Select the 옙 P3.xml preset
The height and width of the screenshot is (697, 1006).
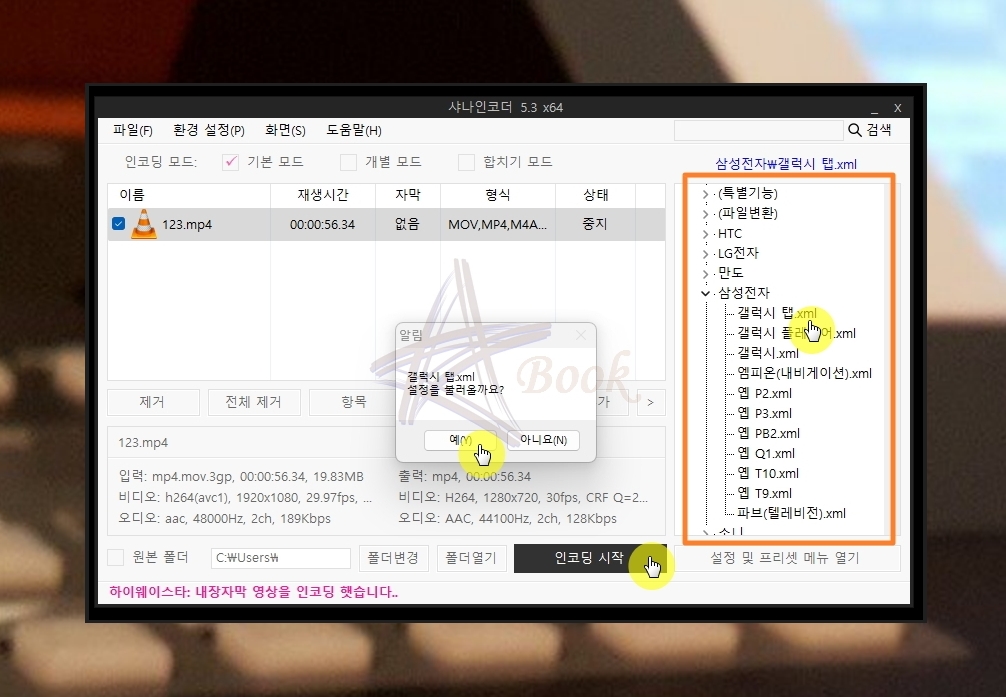(764, 413)
